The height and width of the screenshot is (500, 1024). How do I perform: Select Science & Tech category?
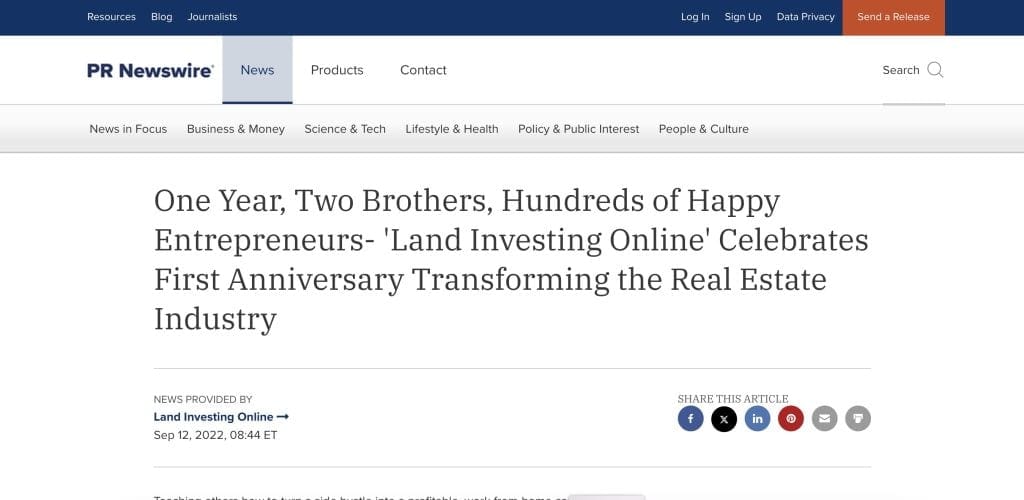(x=345, y=129)
